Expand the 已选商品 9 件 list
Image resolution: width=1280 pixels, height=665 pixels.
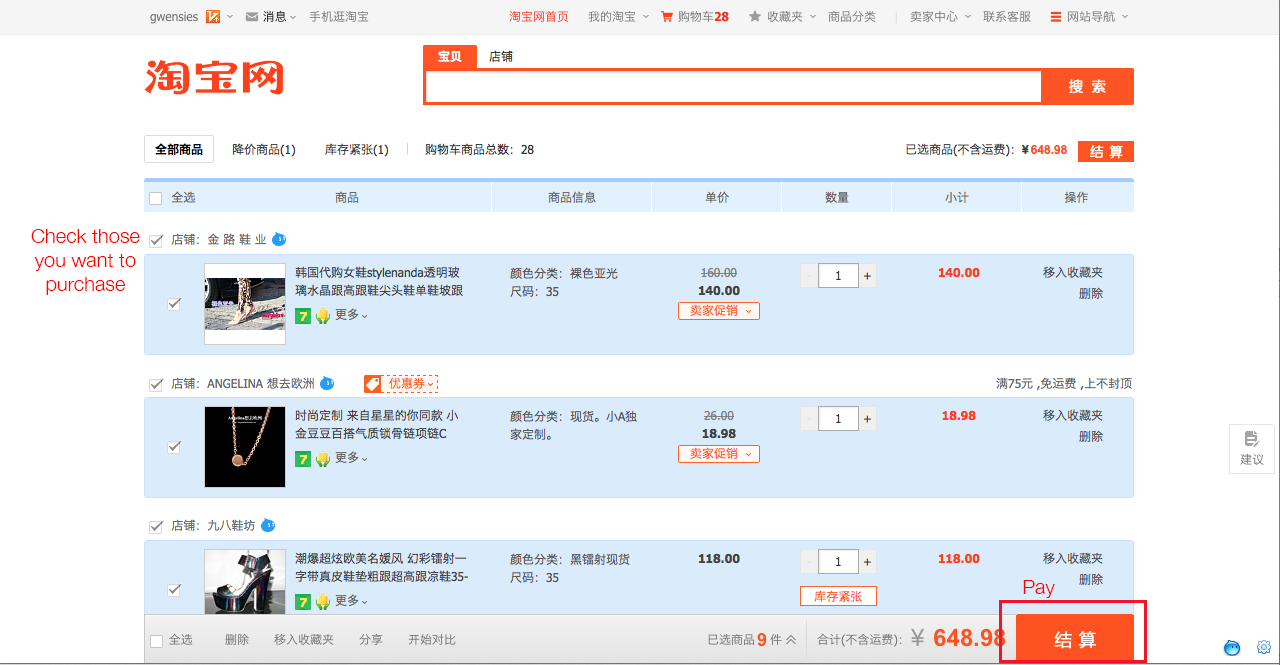752,640
